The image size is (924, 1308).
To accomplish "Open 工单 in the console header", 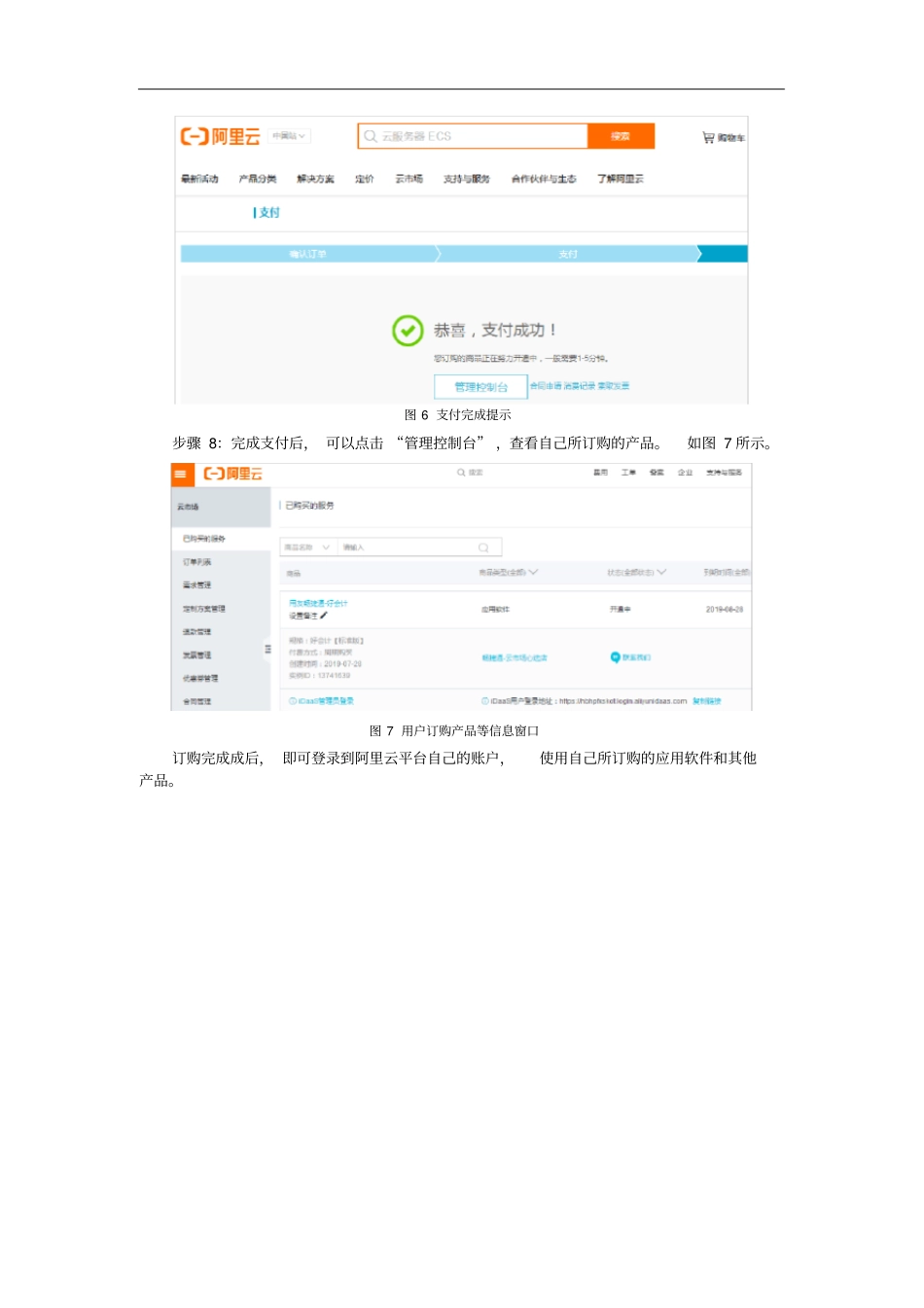I will [x=628, y=473].
